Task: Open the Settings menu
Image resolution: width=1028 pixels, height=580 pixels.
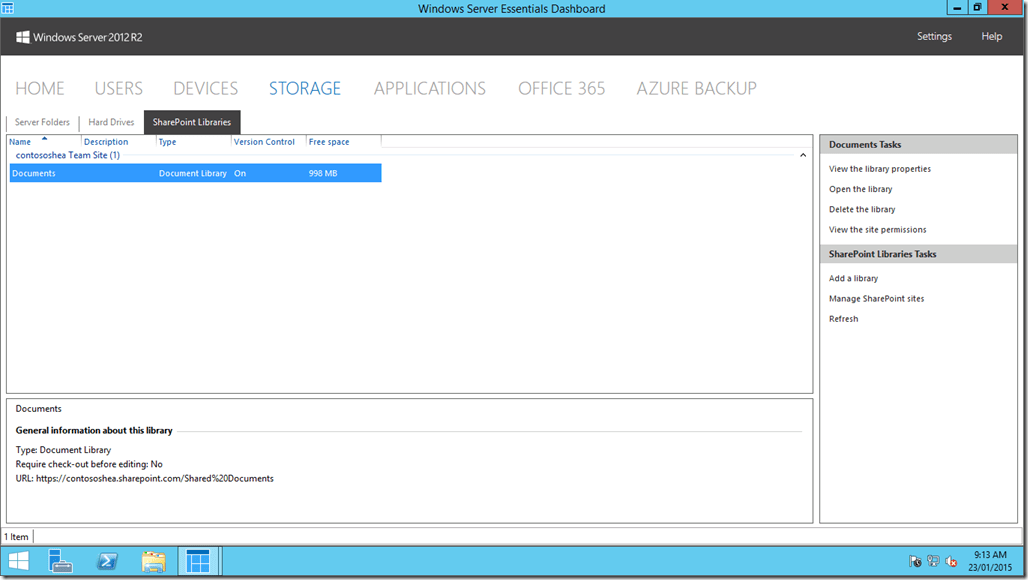Action: point(934,36)
